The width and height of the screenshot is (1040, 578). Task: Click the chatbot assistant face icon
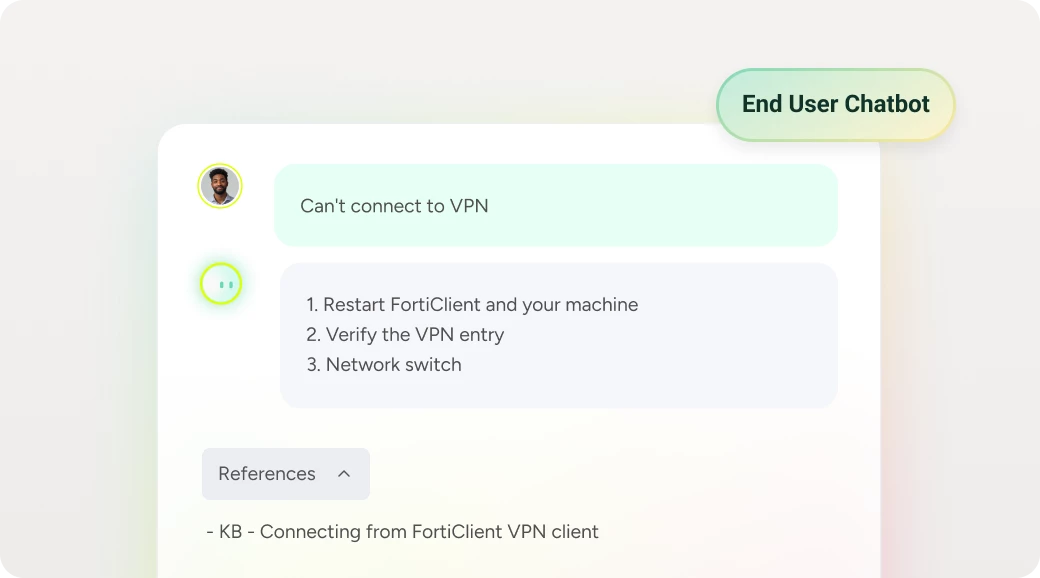(x=221, y=285)
